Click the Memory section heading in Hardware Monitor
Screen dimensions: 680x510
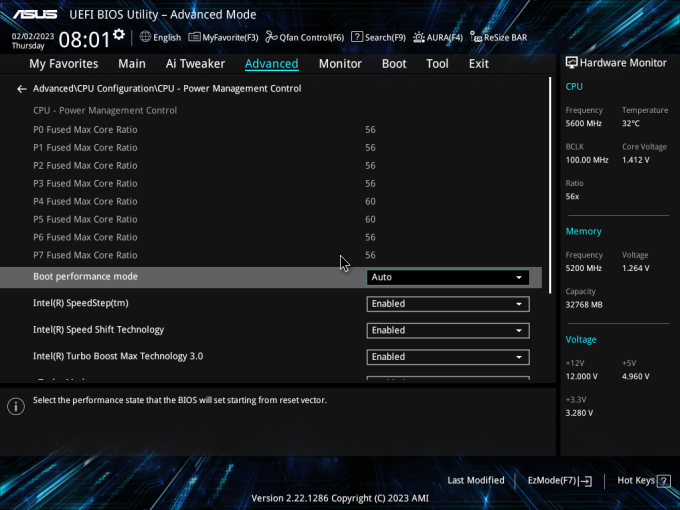(x=583, y=232)
